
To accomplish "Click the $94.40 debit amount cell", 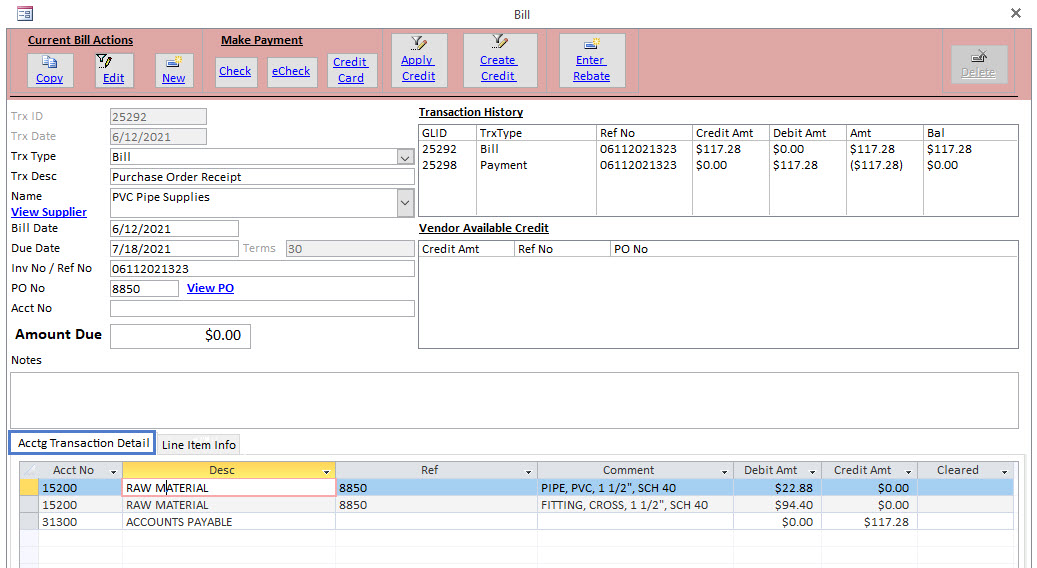I will [777, 505].
